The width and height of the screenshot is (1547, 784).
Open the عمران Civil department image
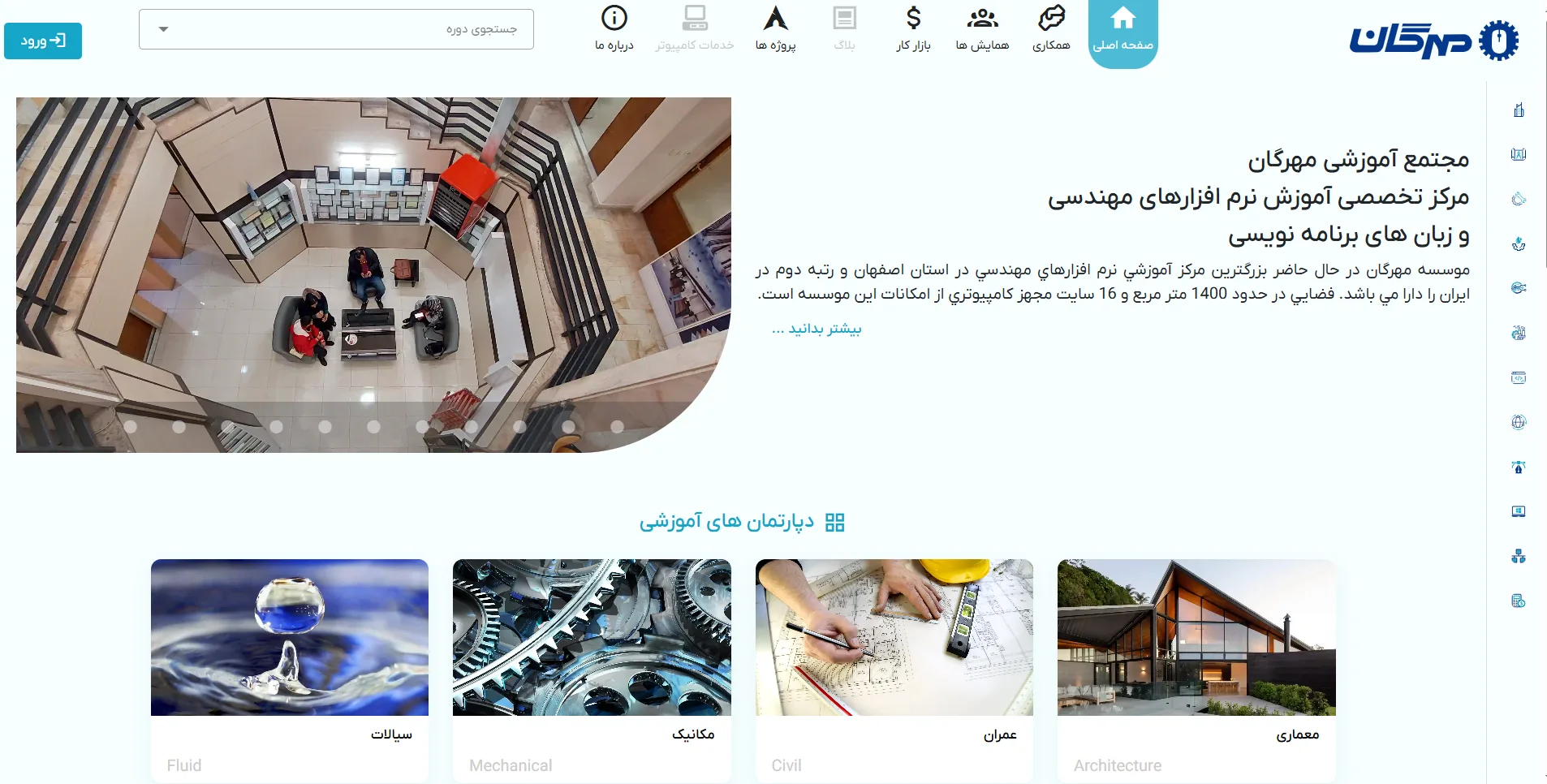894,637
